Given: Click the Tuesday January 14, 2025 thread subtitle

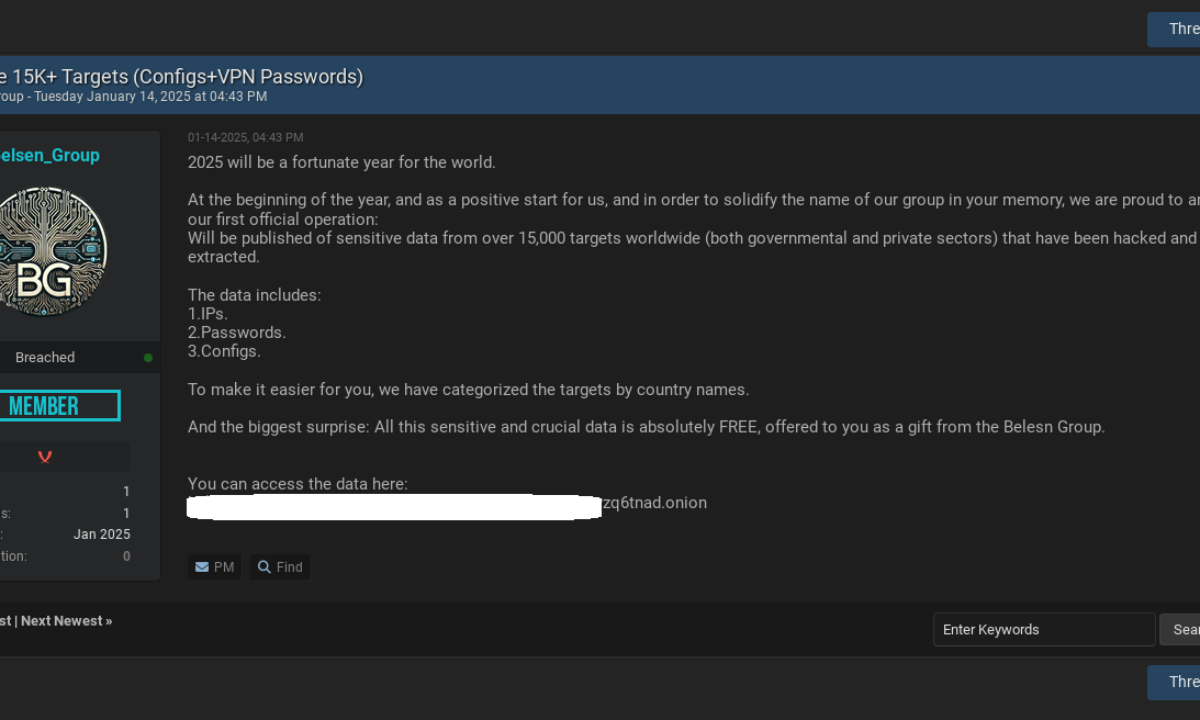Looking at the screenshot, I should (x=176, y=97).
